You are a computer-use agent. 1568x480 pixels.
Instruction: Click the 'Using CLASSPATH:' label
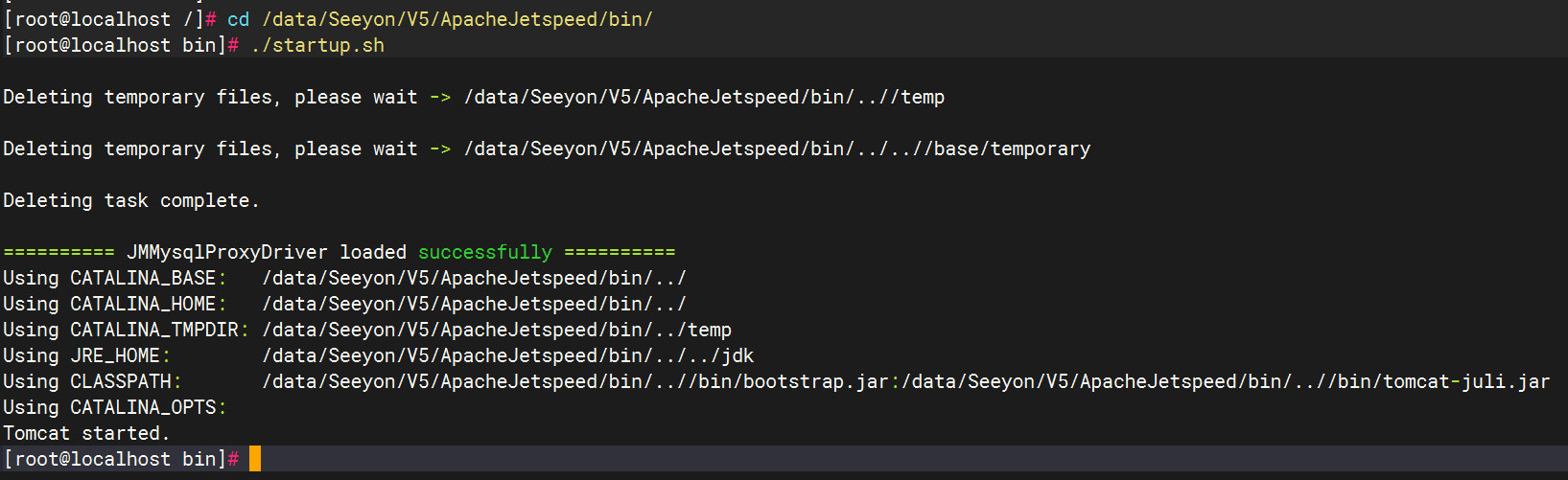point(92,381)
